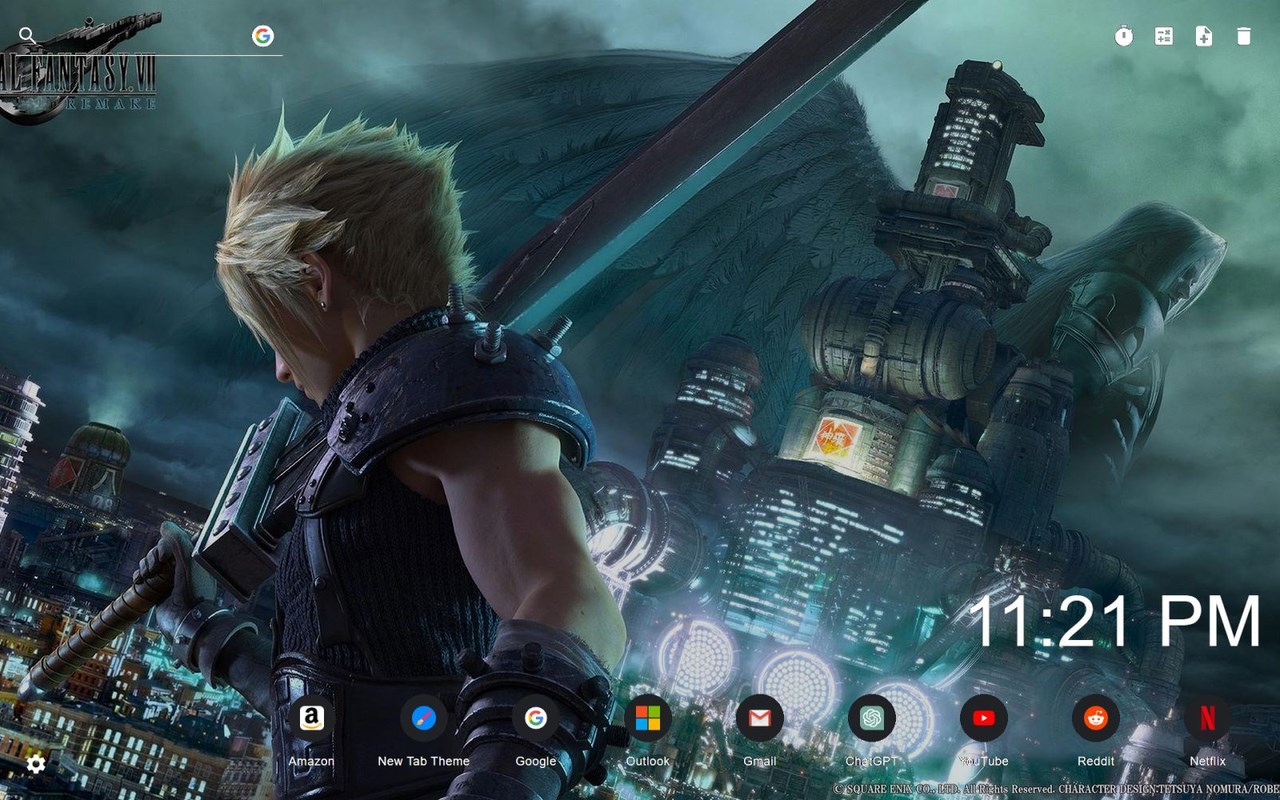Click the trash bin icon
The width and height of the screenshot is (1280, 800).
pyautogui.click(x=1244, y=36)
